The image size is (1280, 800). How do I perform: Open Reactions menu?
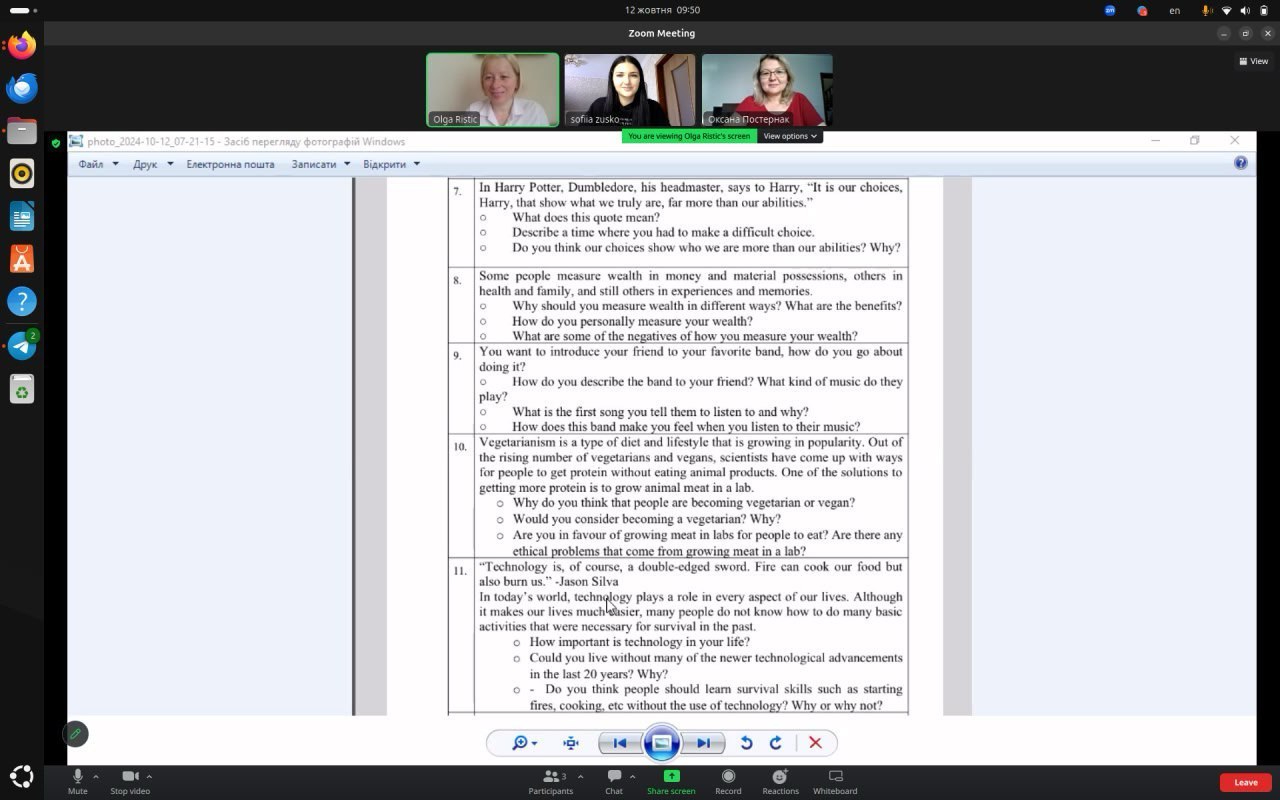pos(781,781)
